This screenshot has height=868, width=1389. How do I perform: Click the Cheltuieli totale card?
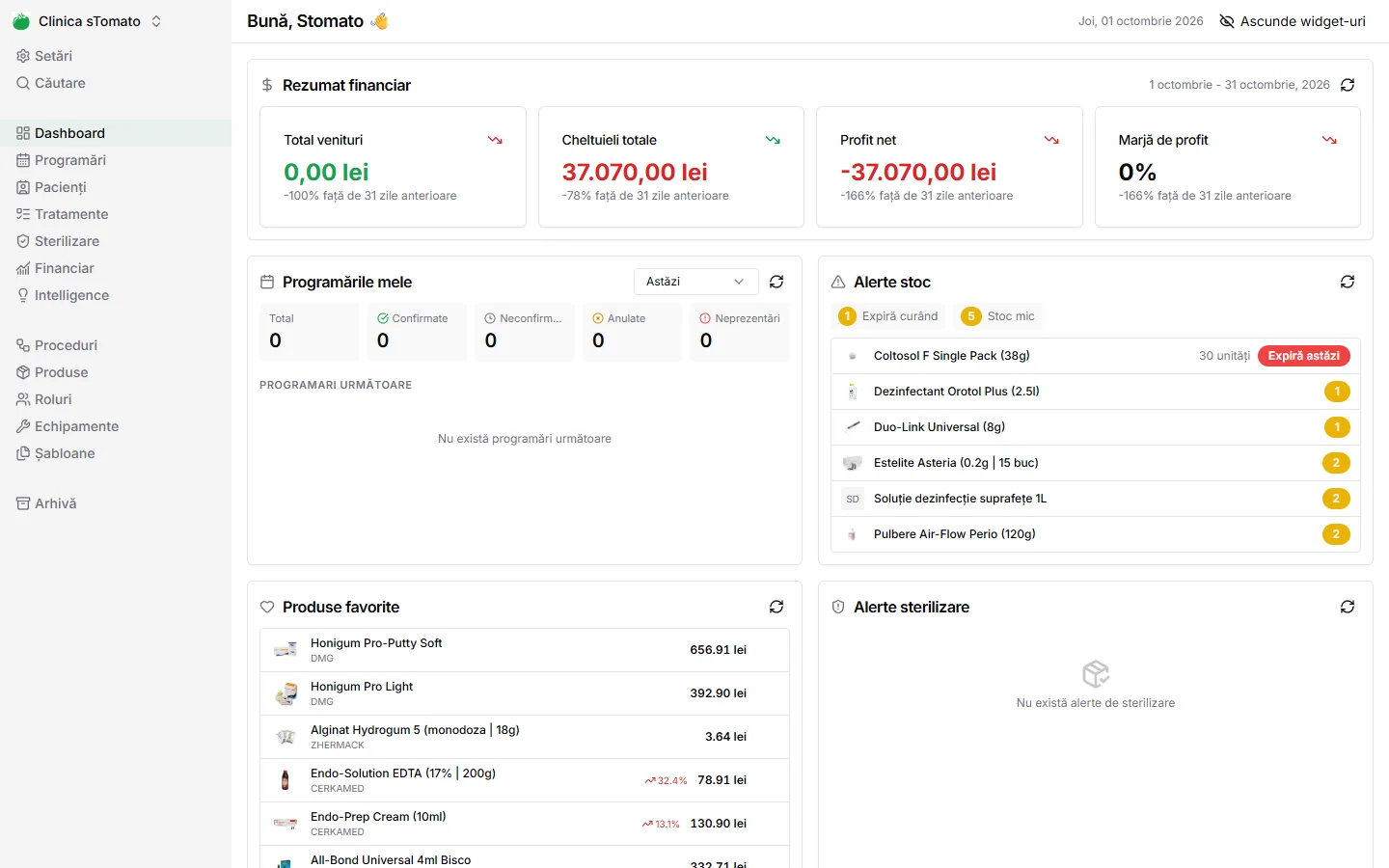[x=671, y=167]
